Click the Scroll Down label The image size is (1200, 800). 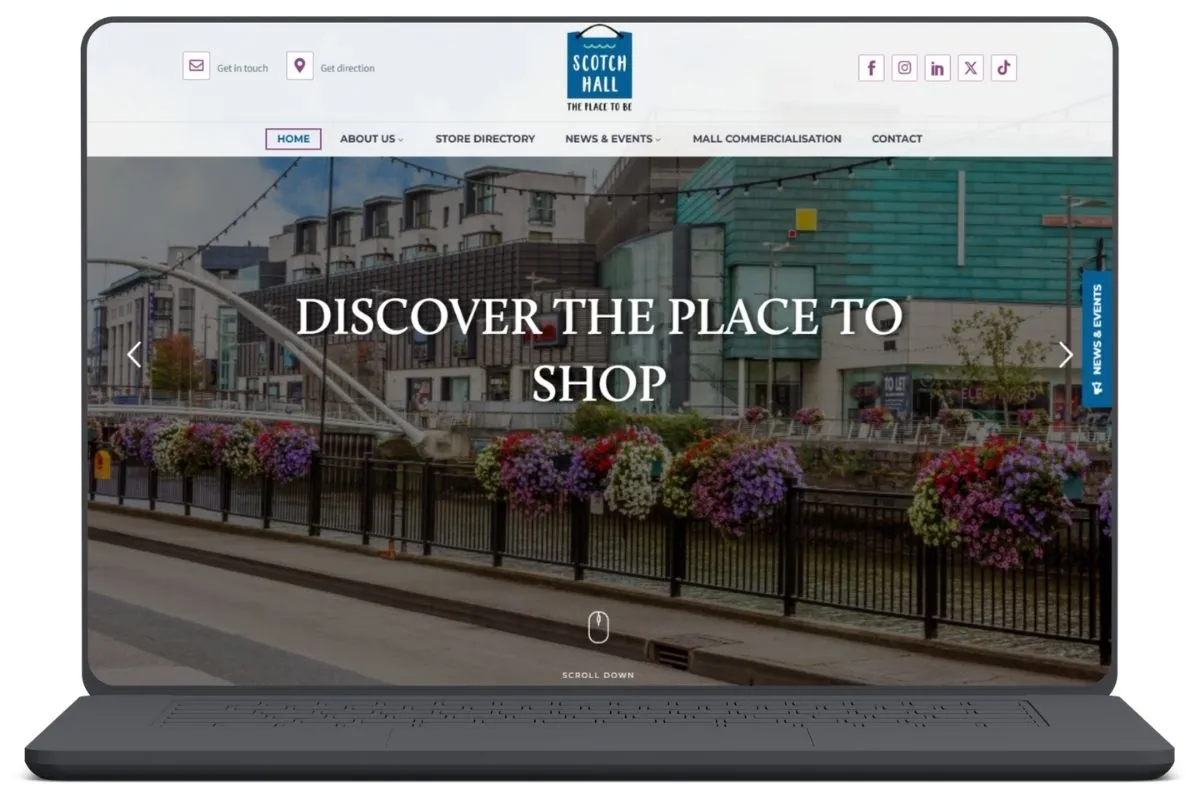[x=598, y=676]
